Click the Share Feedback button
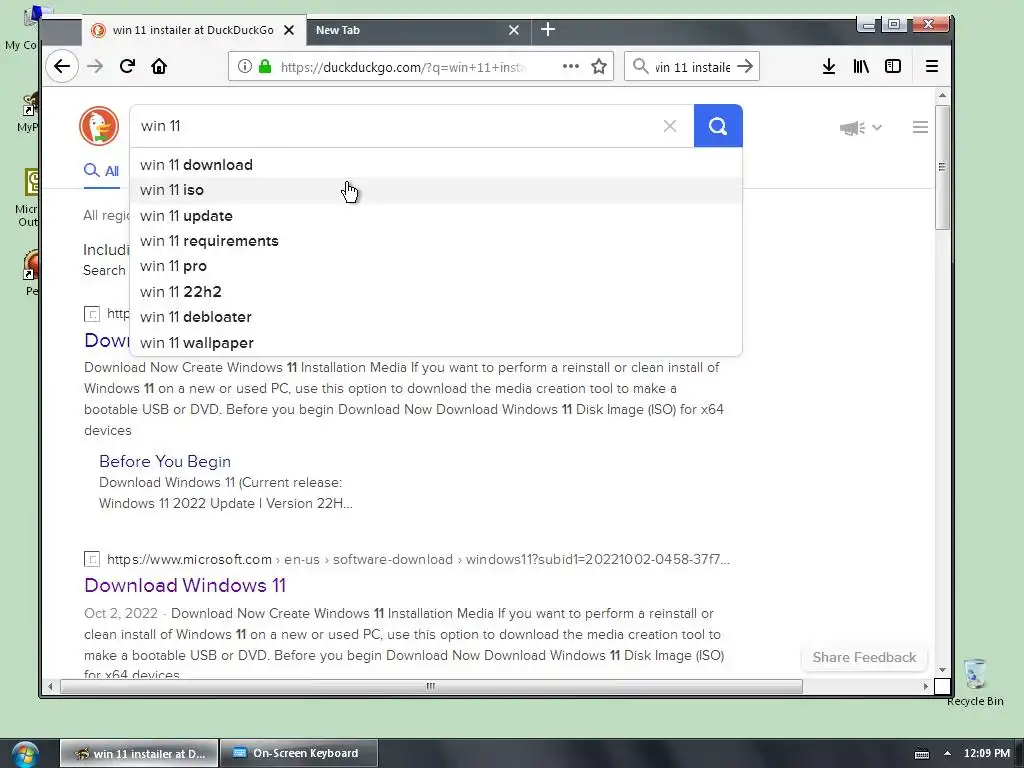 pyautogui.click(x=864, y=658)
